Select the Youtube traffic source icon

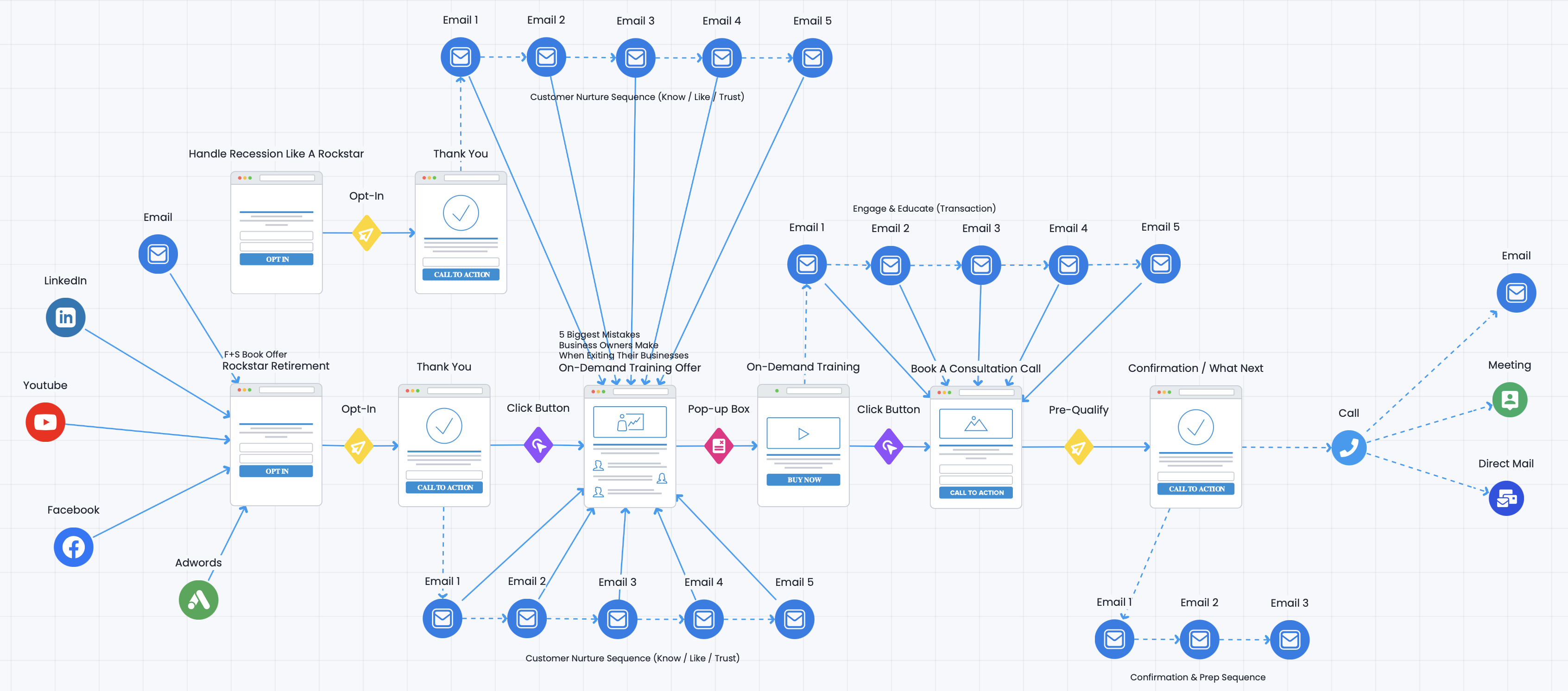click(45, 421)
